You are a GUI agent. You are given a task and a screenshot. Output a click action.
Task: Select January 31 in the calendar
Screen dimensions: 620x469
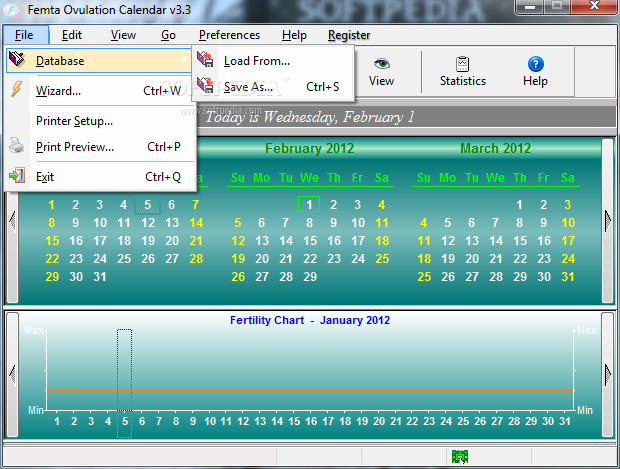click(100, 277)
